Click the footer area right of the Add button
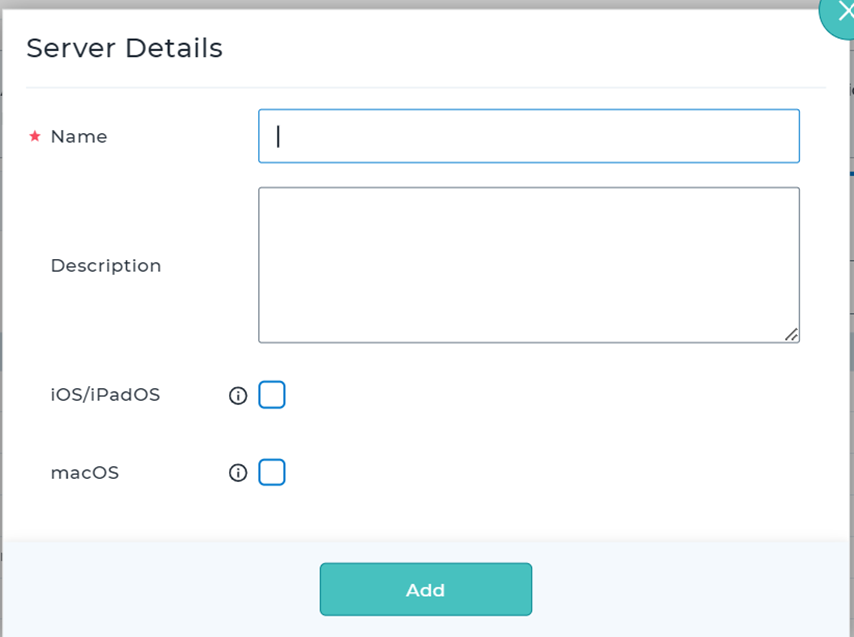Image resolution: width=854 pixels, height=637 pixels. [690, 589]
